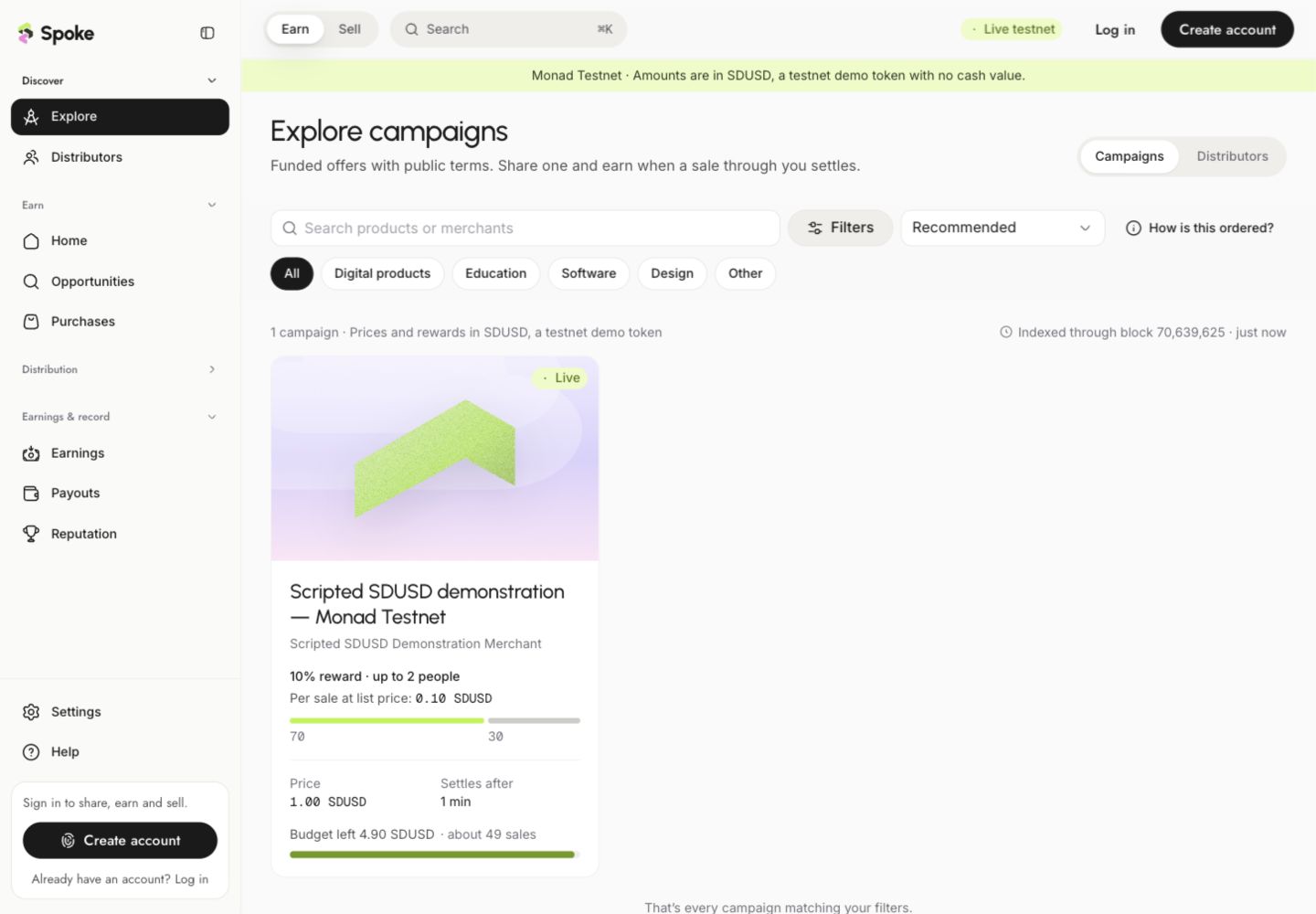This screenshot has height=914, width=1316.
Task: Click the Live testnet status badge
Action: click(1012, 29)
